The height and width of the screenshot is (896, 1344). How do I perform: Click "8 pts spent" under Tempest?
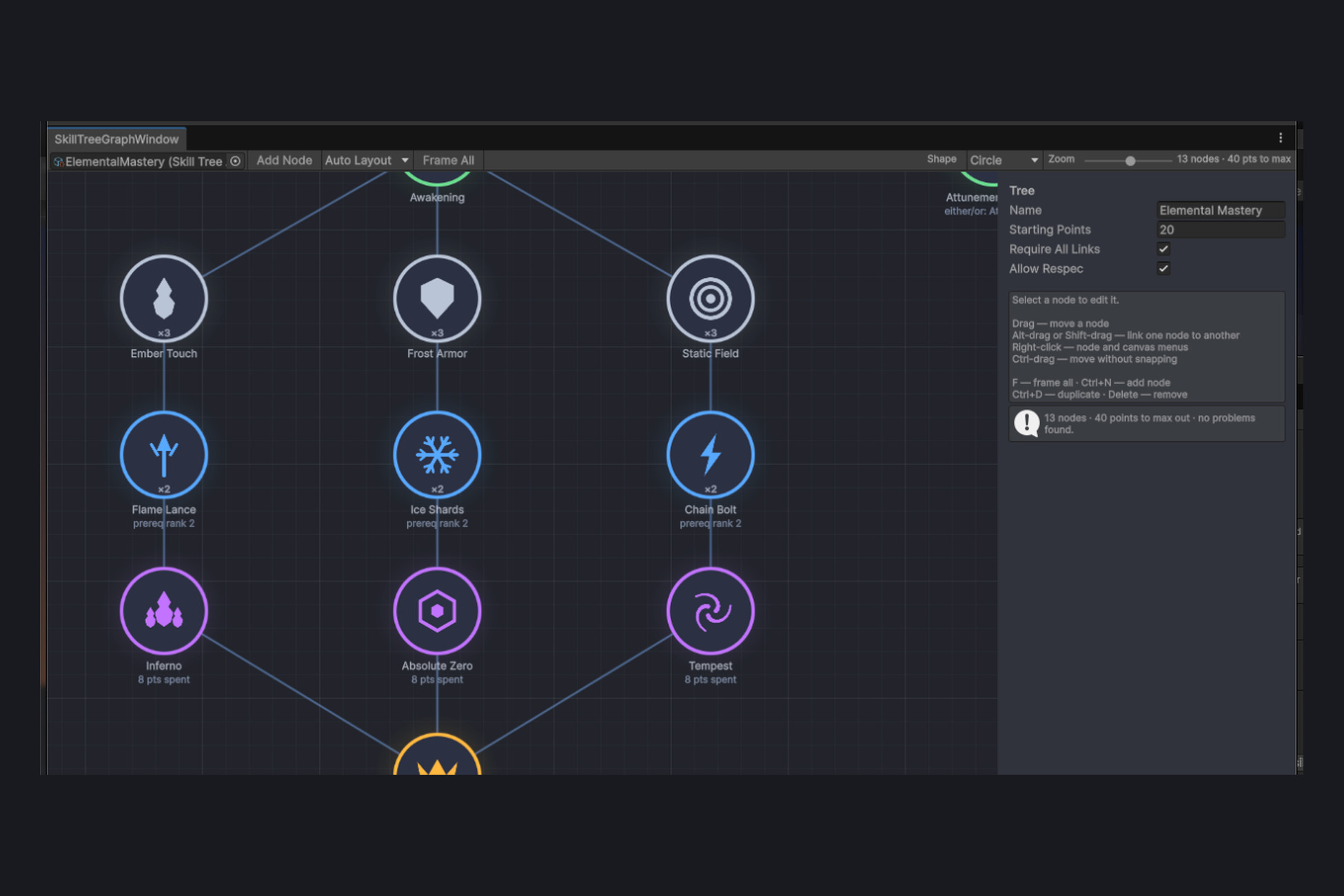tap(711, 680)
